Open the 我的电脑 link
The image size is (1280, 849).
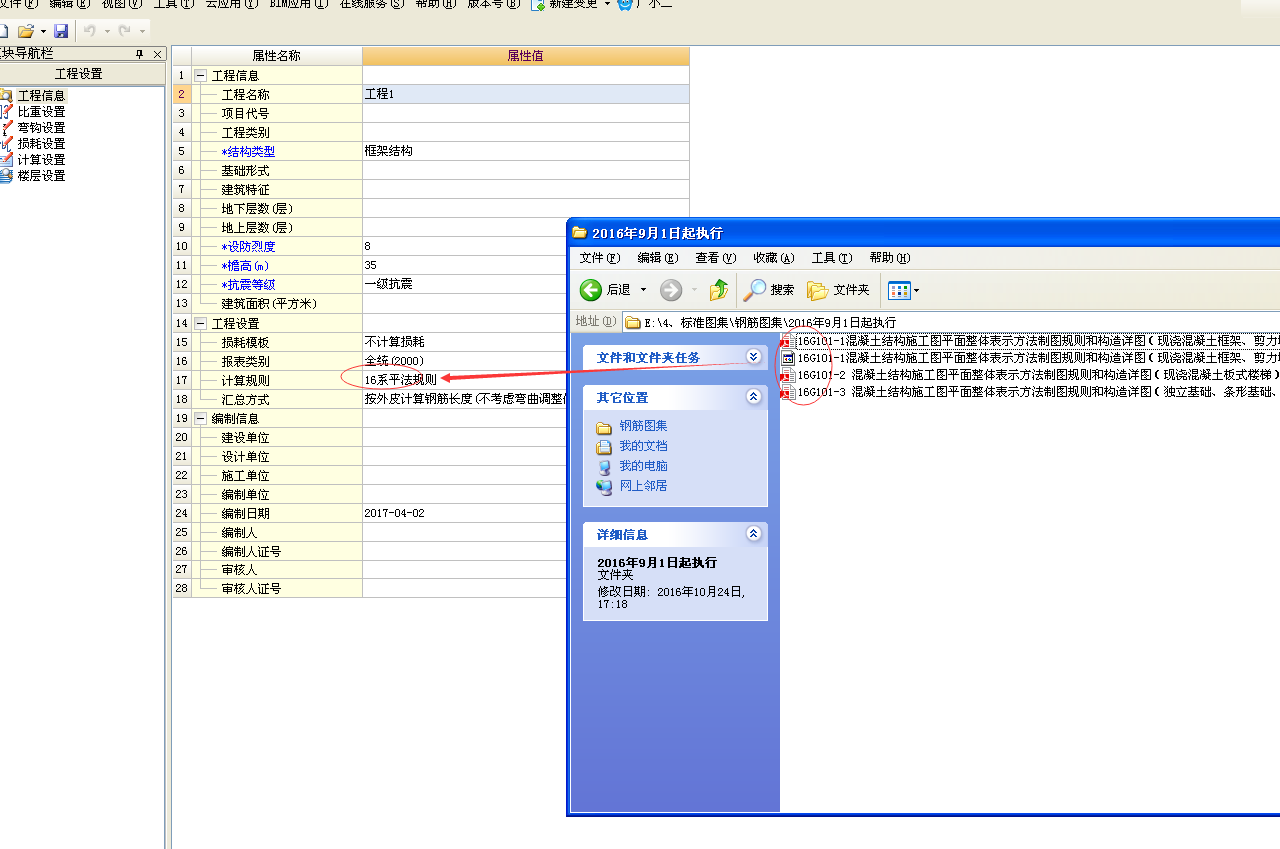click(x=643, y=466)
